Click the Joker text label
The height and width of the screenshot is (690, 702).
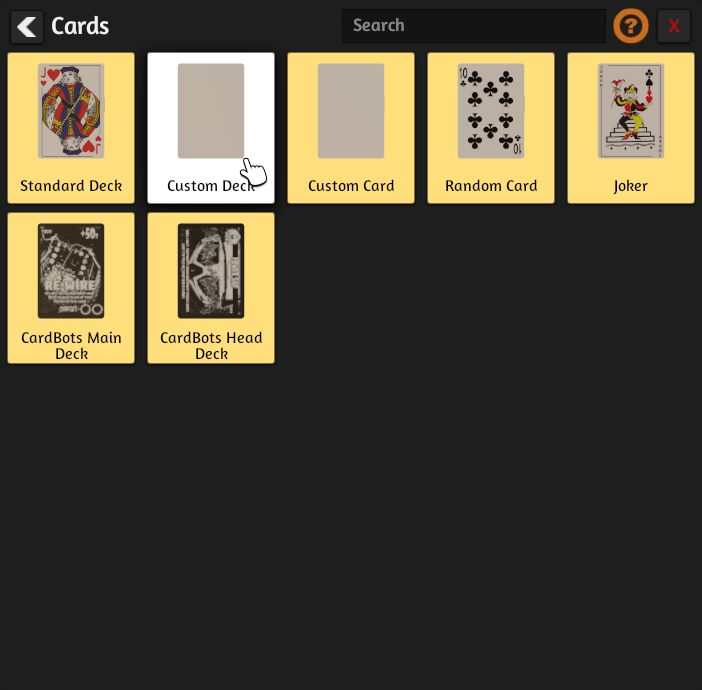click(631, 186)
